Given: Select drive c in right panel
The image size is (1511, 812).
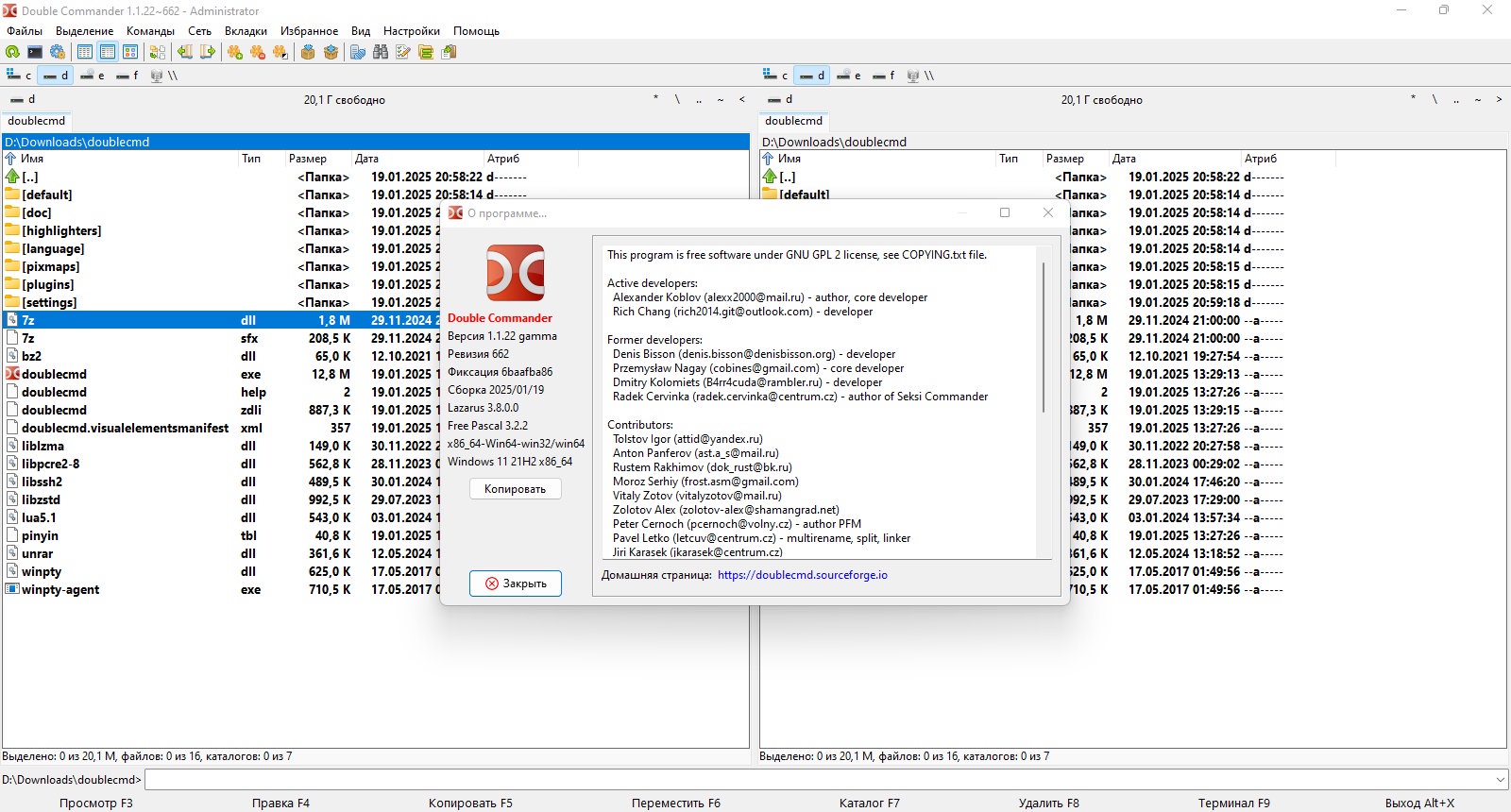Looking at the screenshot, I should coord(775,76).
